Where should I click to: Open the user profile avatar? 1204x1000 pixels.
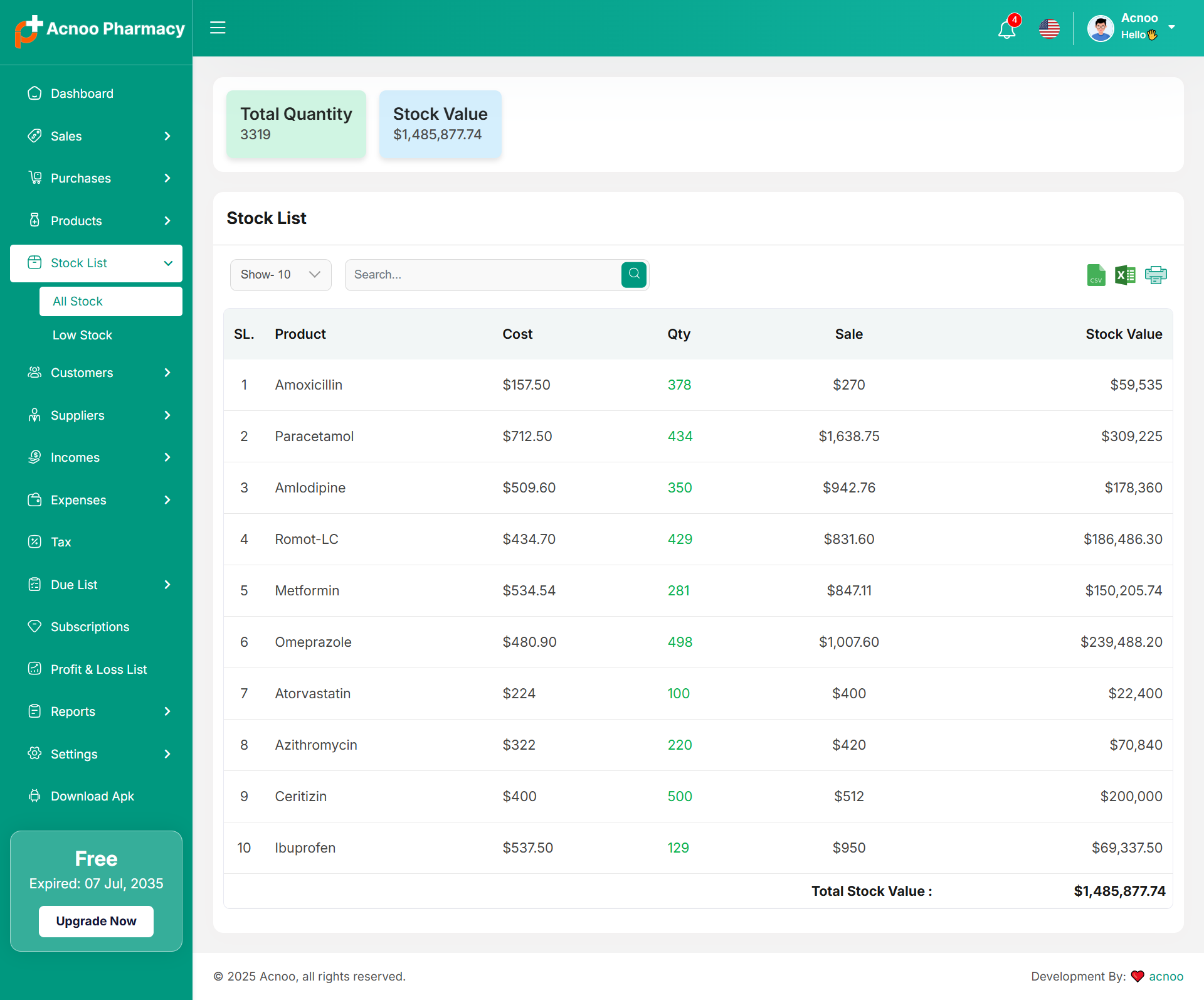[x=1101, y=28]
